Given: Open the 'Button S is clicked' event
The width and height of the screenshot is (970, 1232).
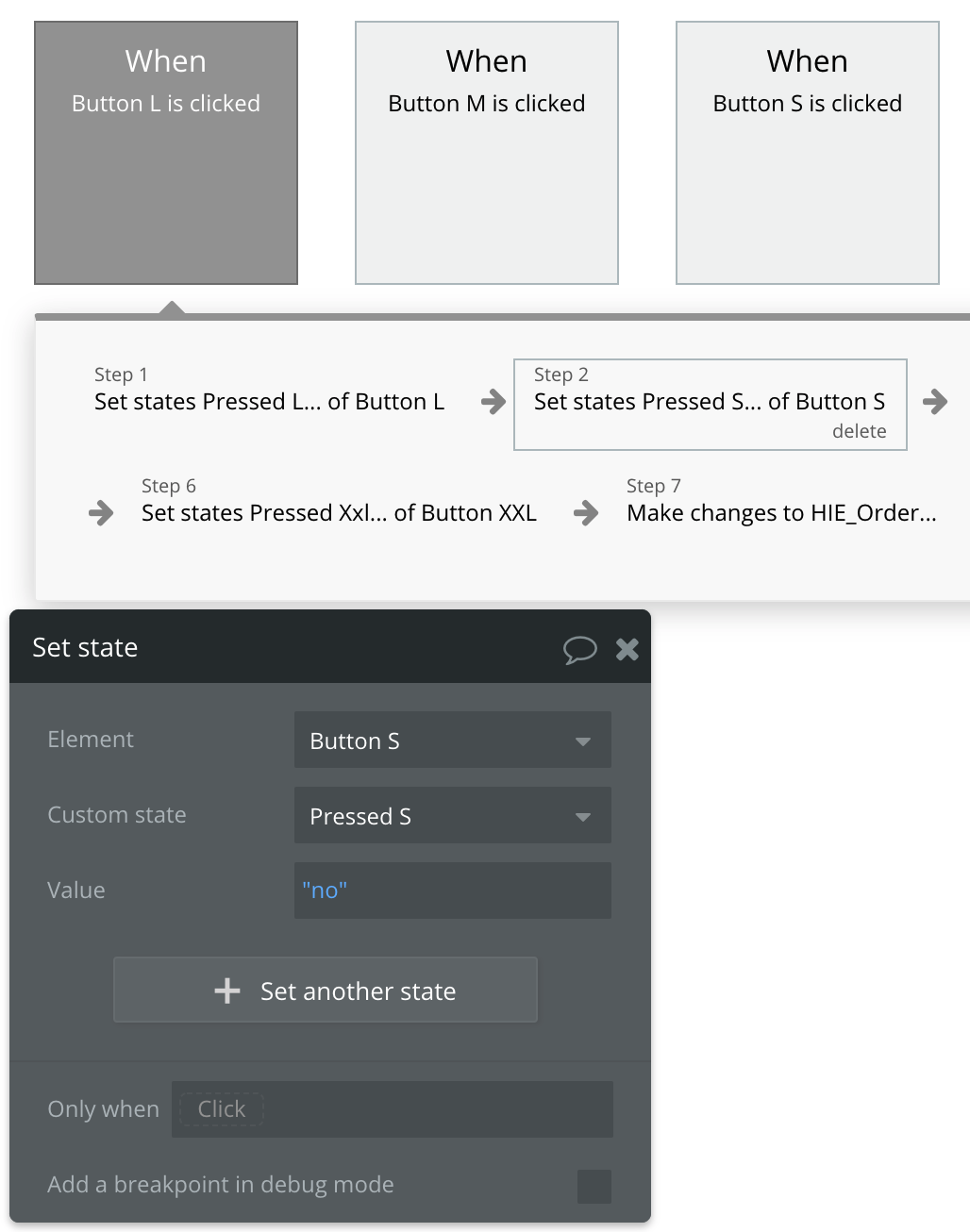Looking at the screenshot, I should point(808,153).
